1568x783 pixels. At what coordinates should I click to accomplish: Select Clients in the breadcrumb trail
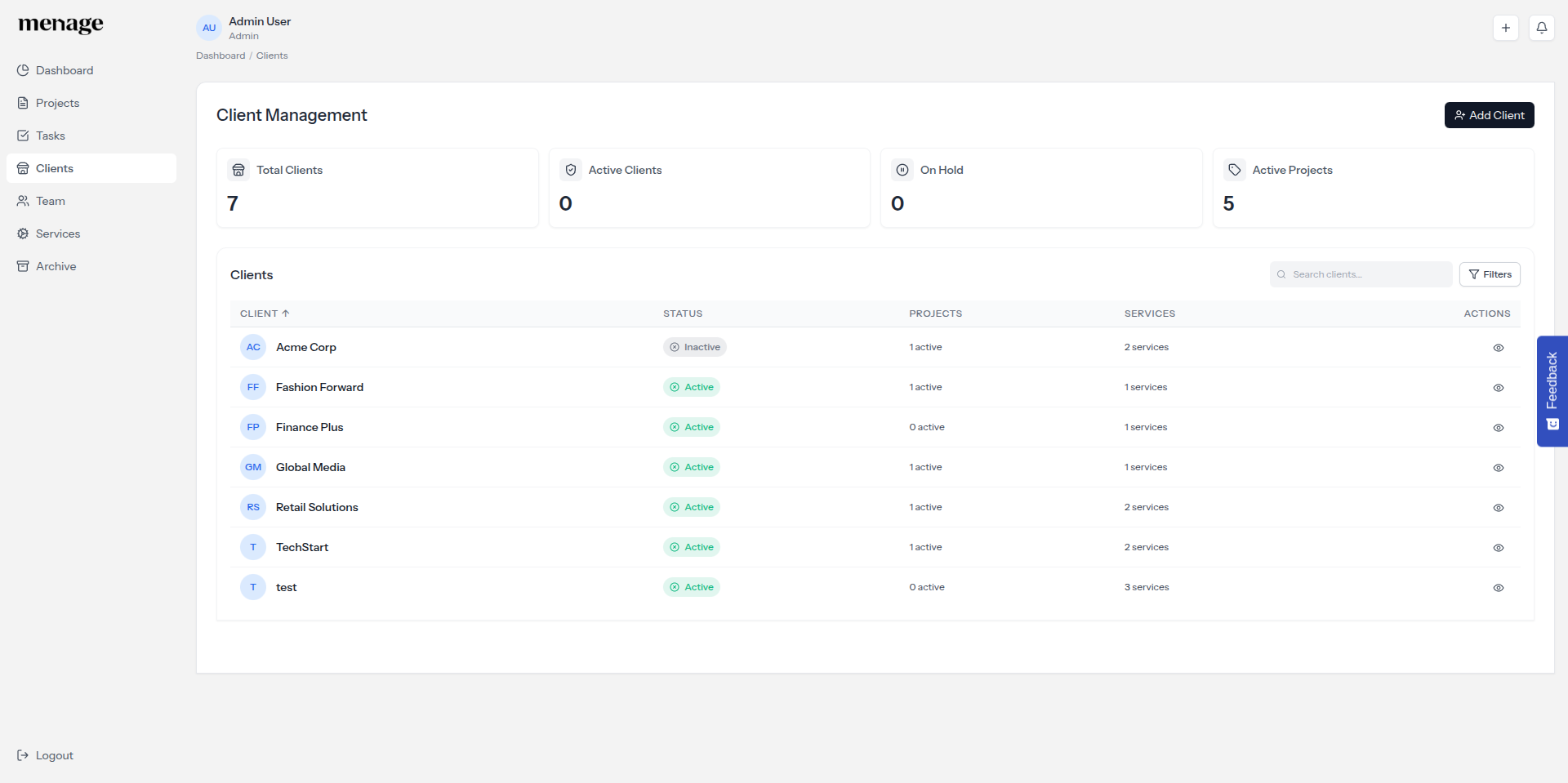coord(271,56)
